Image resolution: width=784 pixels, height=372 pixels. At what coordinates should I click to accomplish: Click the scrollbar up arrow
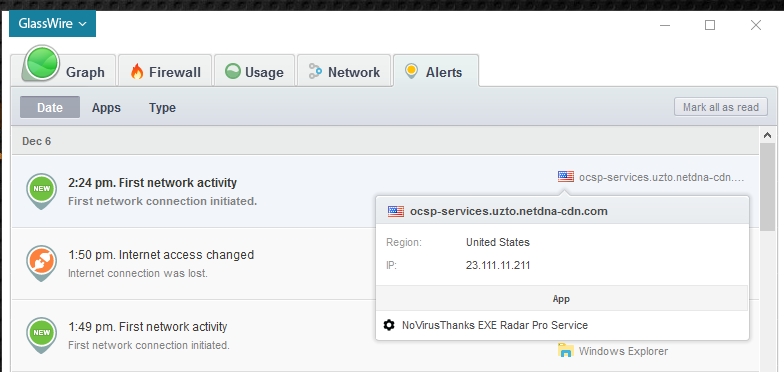[767, 134]
